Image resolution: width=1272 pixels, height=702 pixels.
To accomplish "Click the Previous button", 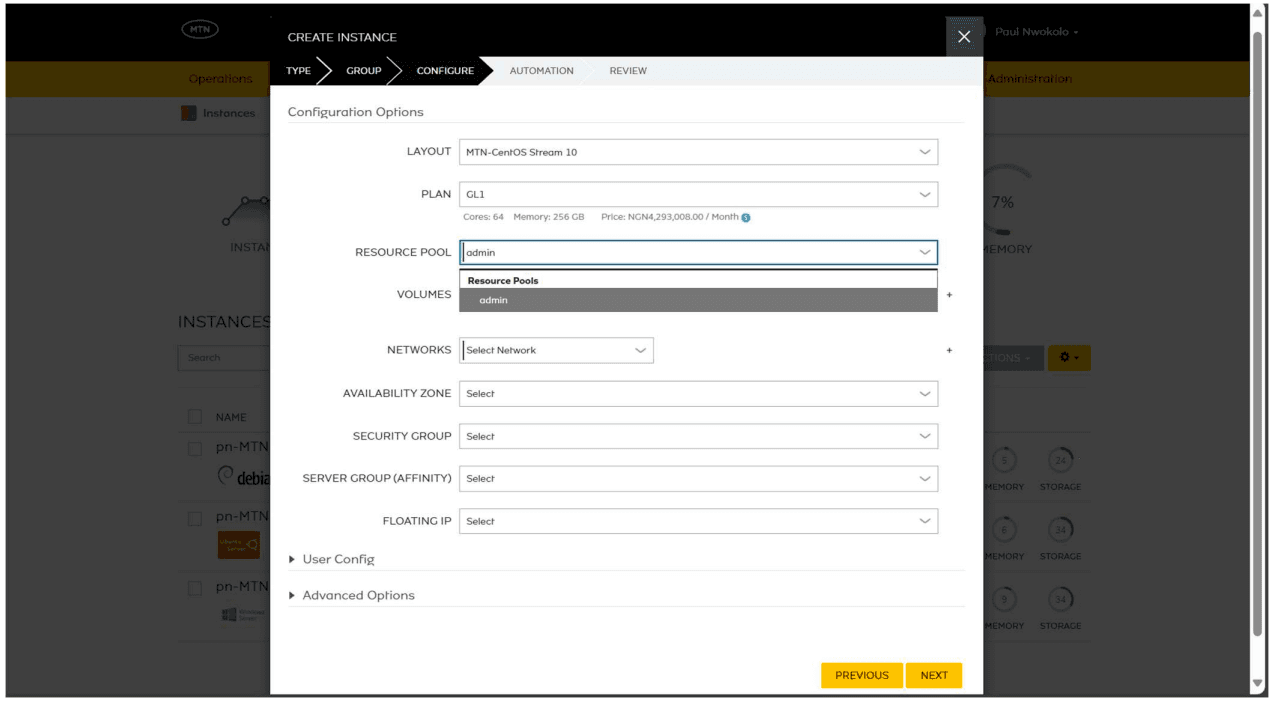I will [x=862, y=675].
